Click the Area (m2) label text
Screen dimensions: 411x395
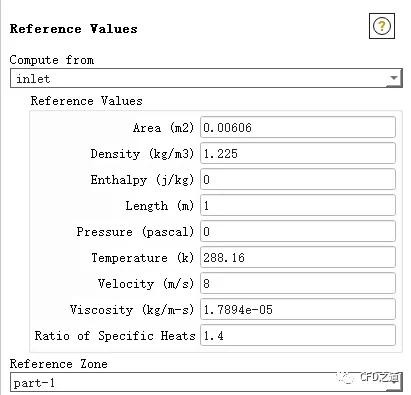tap(163, 128)
